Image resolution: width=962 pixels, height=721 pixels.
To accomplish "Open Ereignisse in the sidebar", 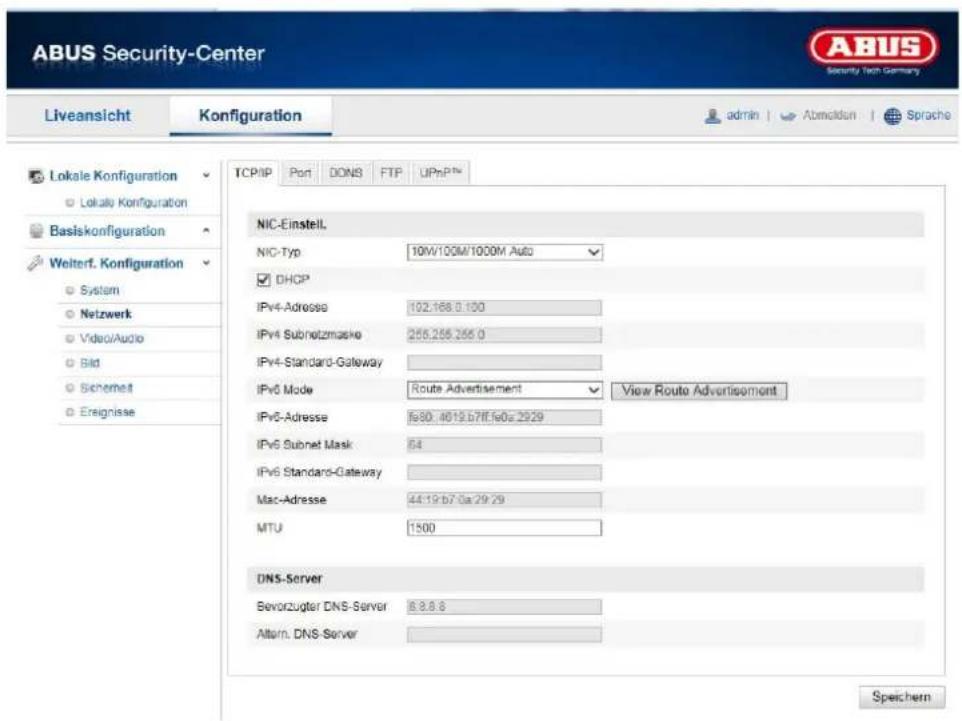I will 107,412.
